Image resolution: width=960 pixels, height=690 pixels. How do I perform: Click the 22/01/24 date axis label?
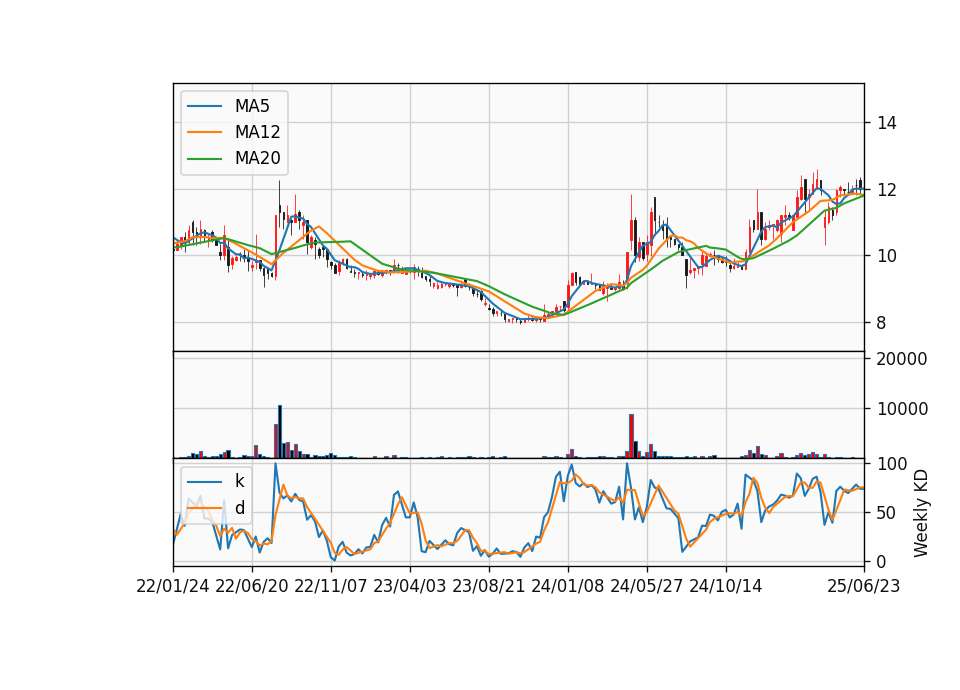click(173, 586)
